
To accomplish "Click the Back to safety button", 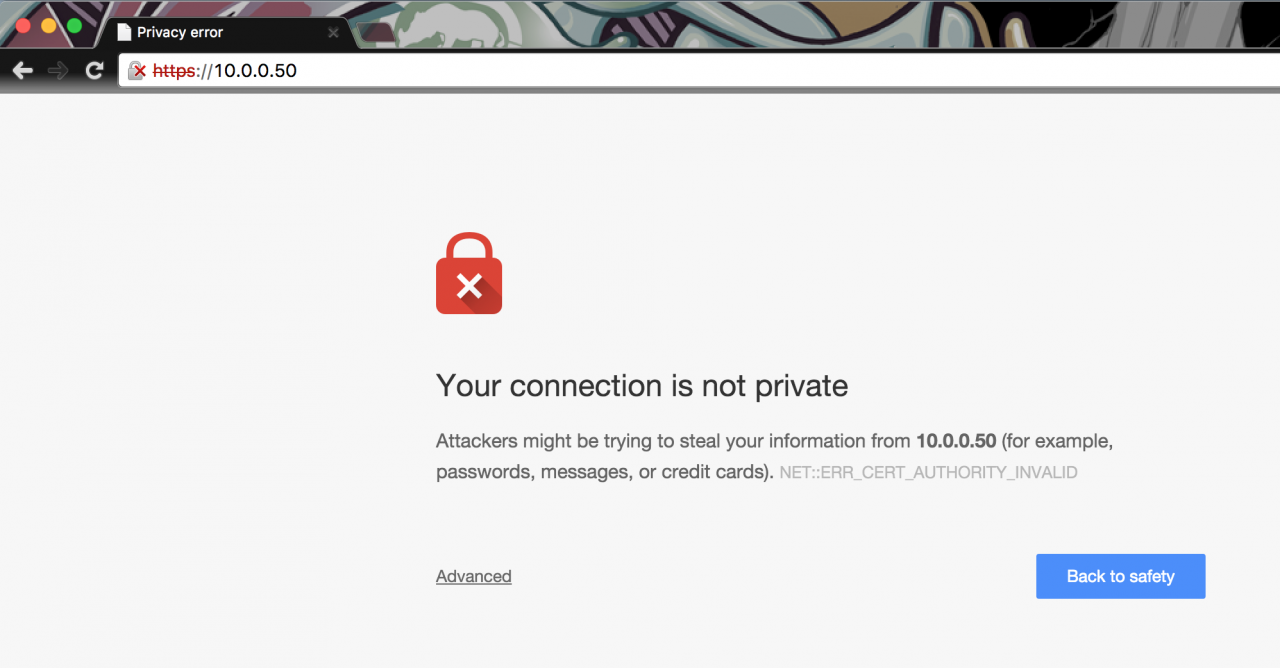I will point(1120,576).
